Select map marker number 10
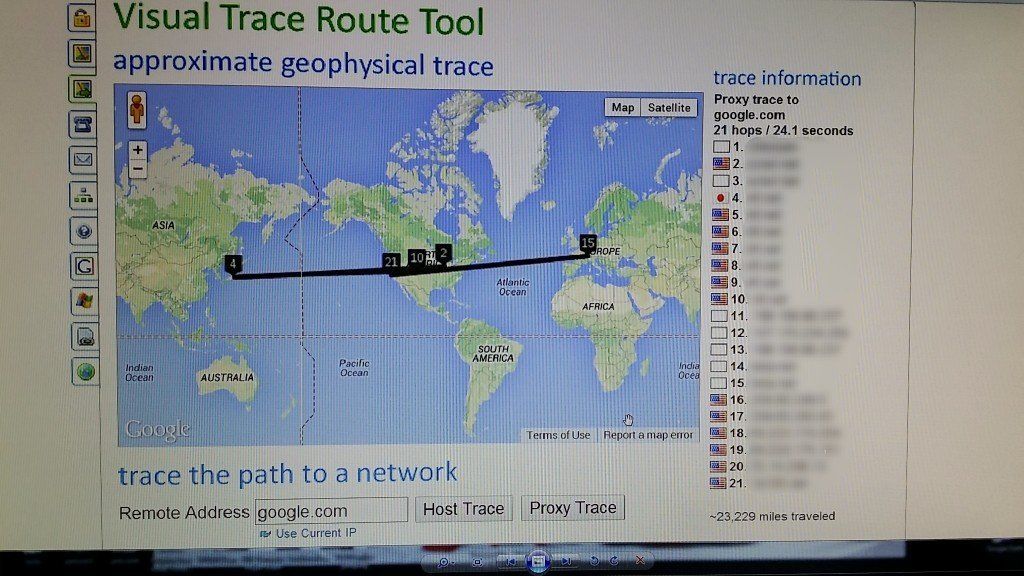 tap(417, 258)
